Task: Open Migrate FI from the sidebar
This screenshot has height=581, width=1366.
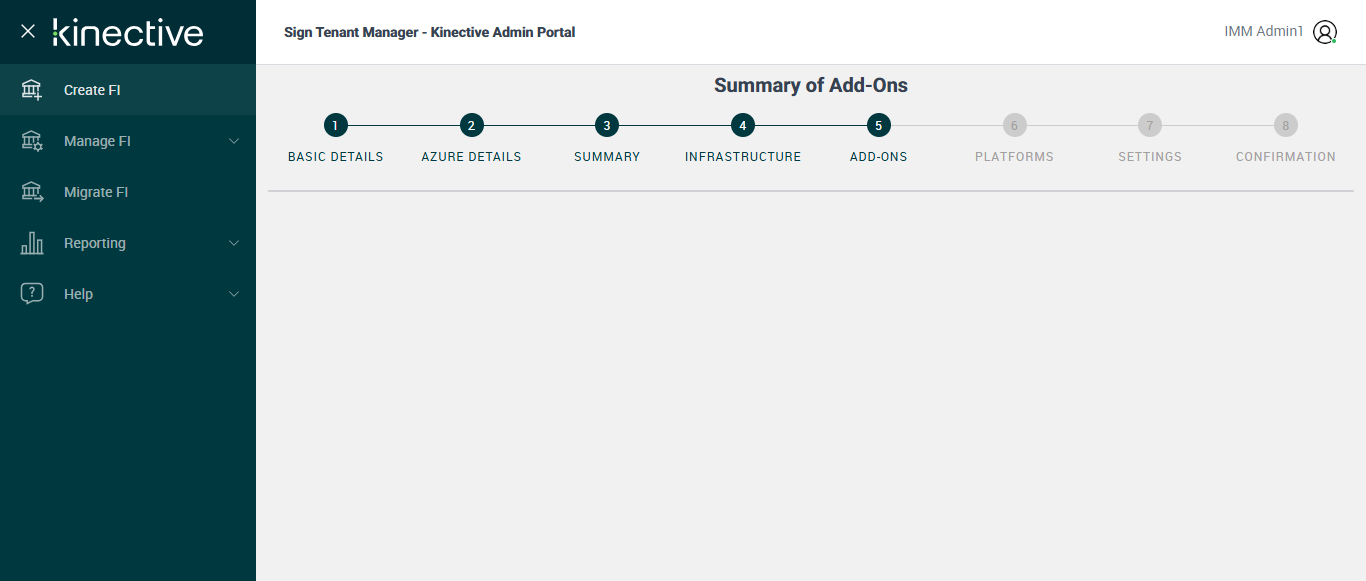Action: [96, 192]
